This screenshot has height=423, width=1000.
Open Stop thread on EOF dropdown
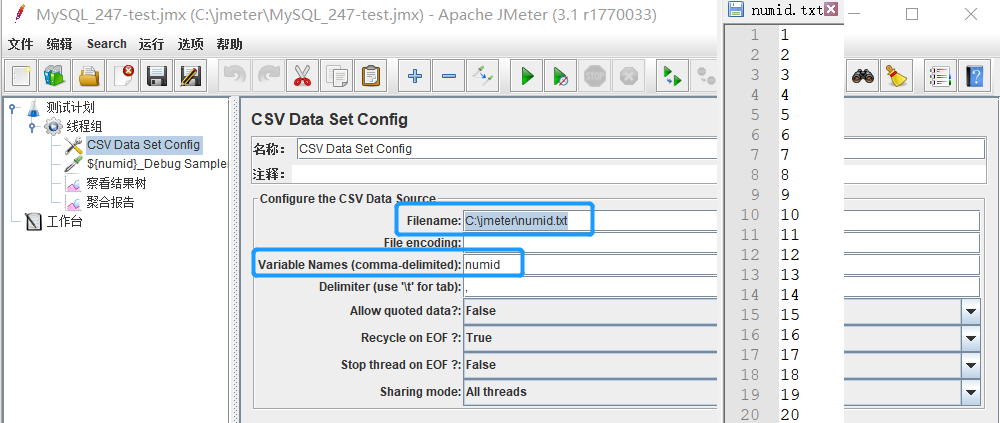(x=971, y=366)
